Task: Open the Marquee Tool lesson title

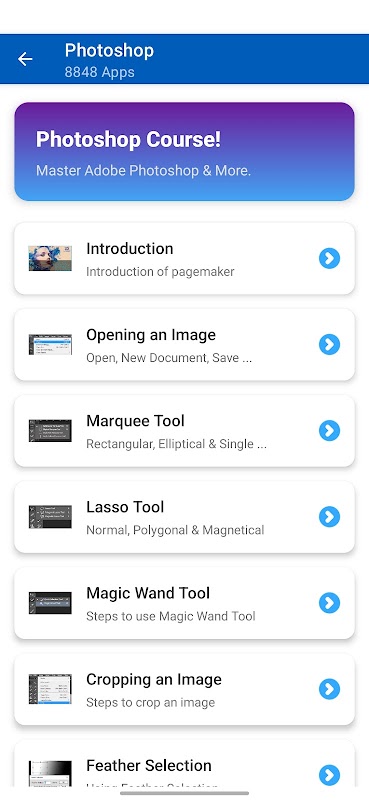Action: (x=135, y=421)
